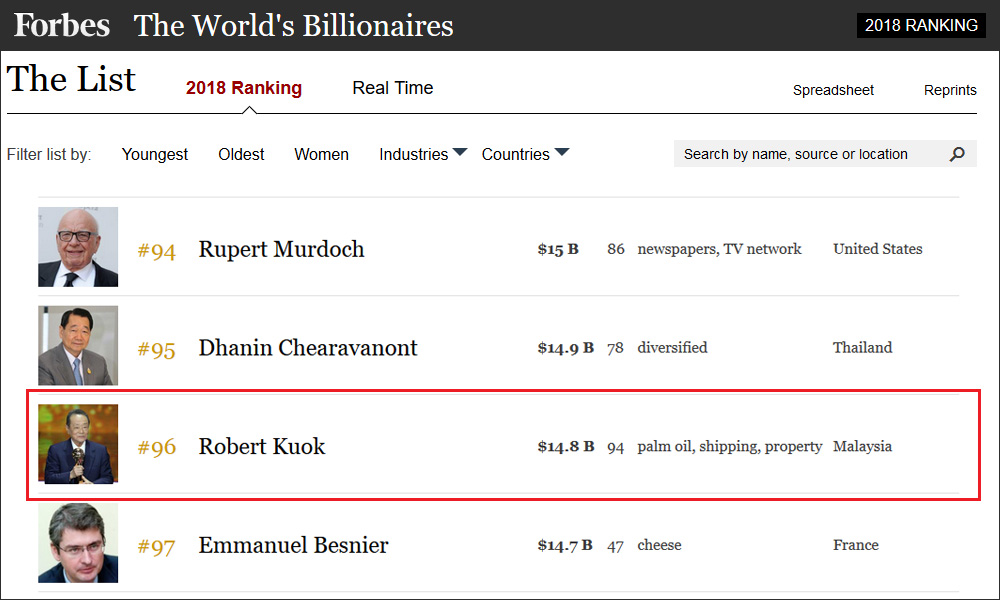Click the search magnifier icon
Screen dimensions: 1000x600
click(957, 154)
